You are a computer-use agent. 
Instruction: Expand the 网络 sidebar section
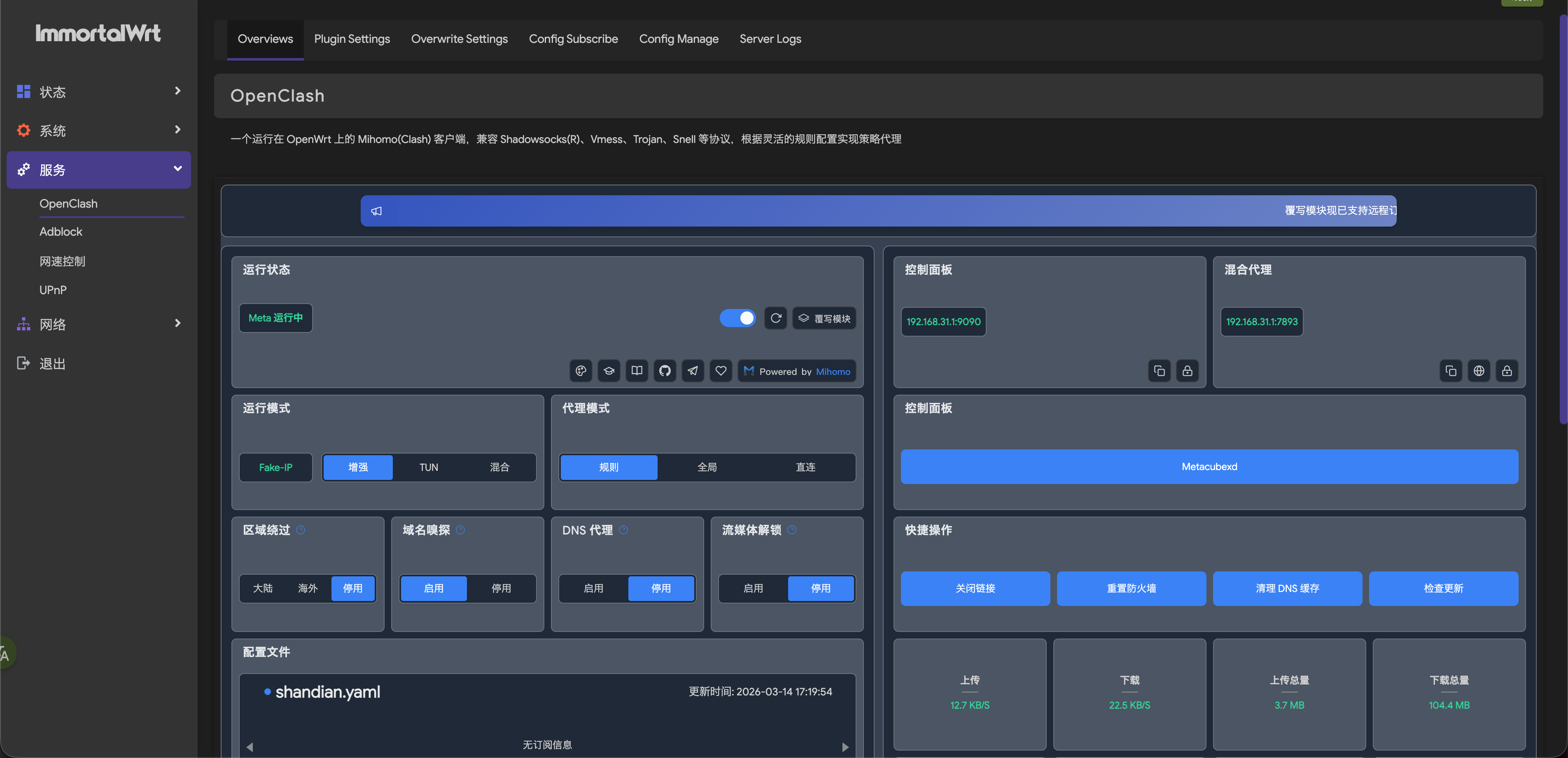click(x=98, y=324)
